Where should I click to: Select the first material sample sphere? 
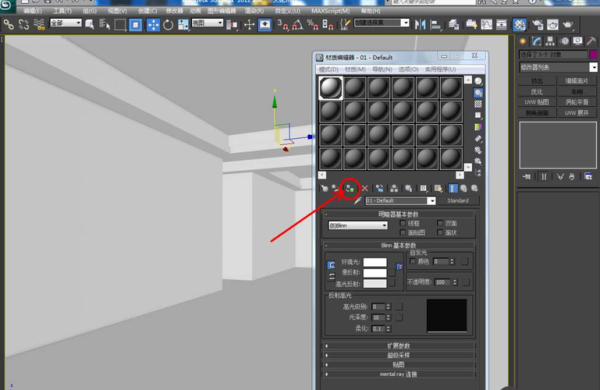[x=331, y=88]
